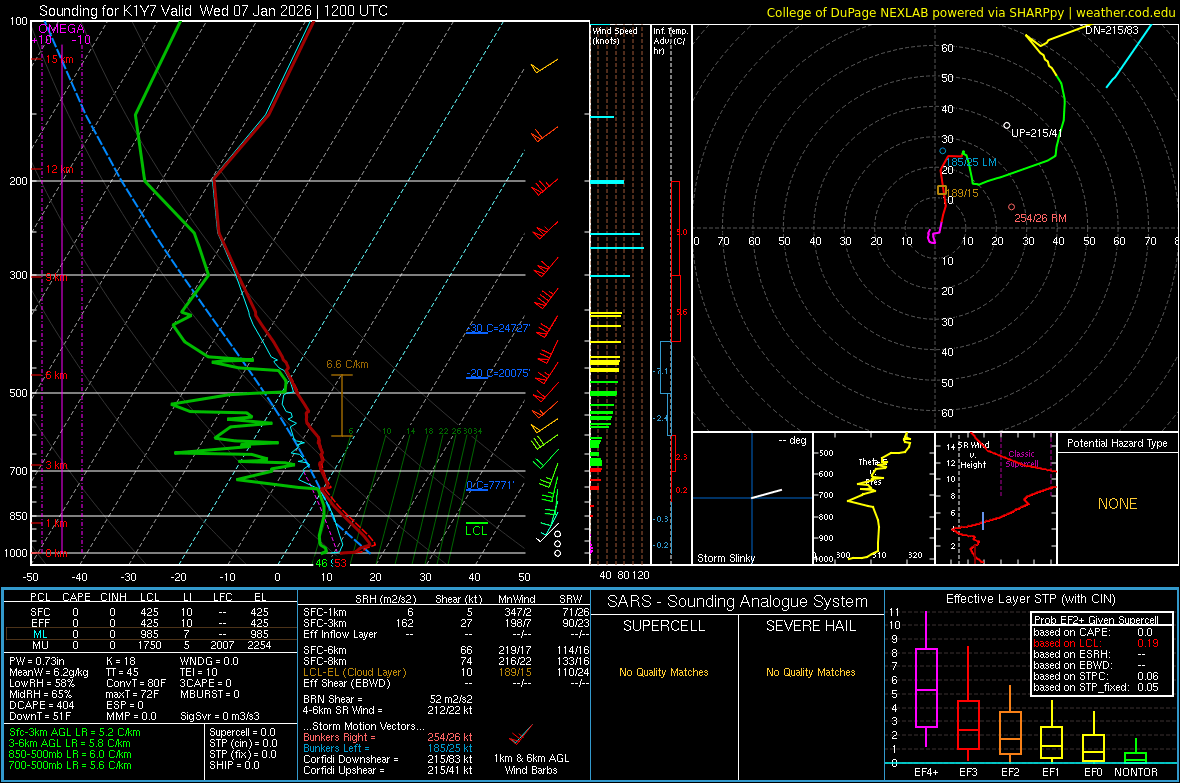Viewport: 1180px width, 783px height.
Task: Click the DN=215/83 hodograph label
Action: pos(1112,30)
